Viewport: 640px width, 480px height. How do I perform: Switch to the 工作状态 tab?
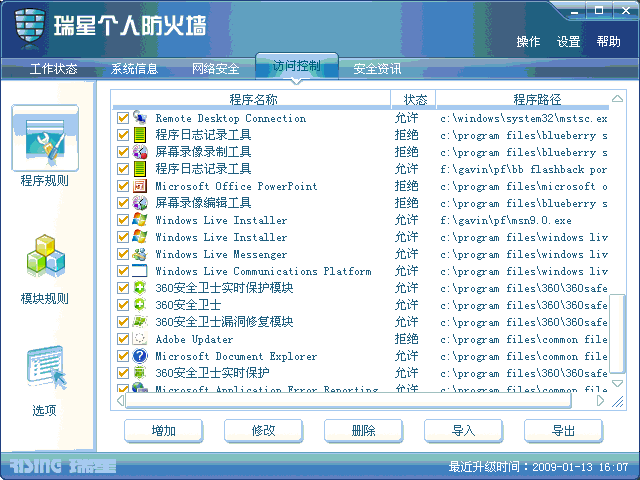(x=53, y=69)
